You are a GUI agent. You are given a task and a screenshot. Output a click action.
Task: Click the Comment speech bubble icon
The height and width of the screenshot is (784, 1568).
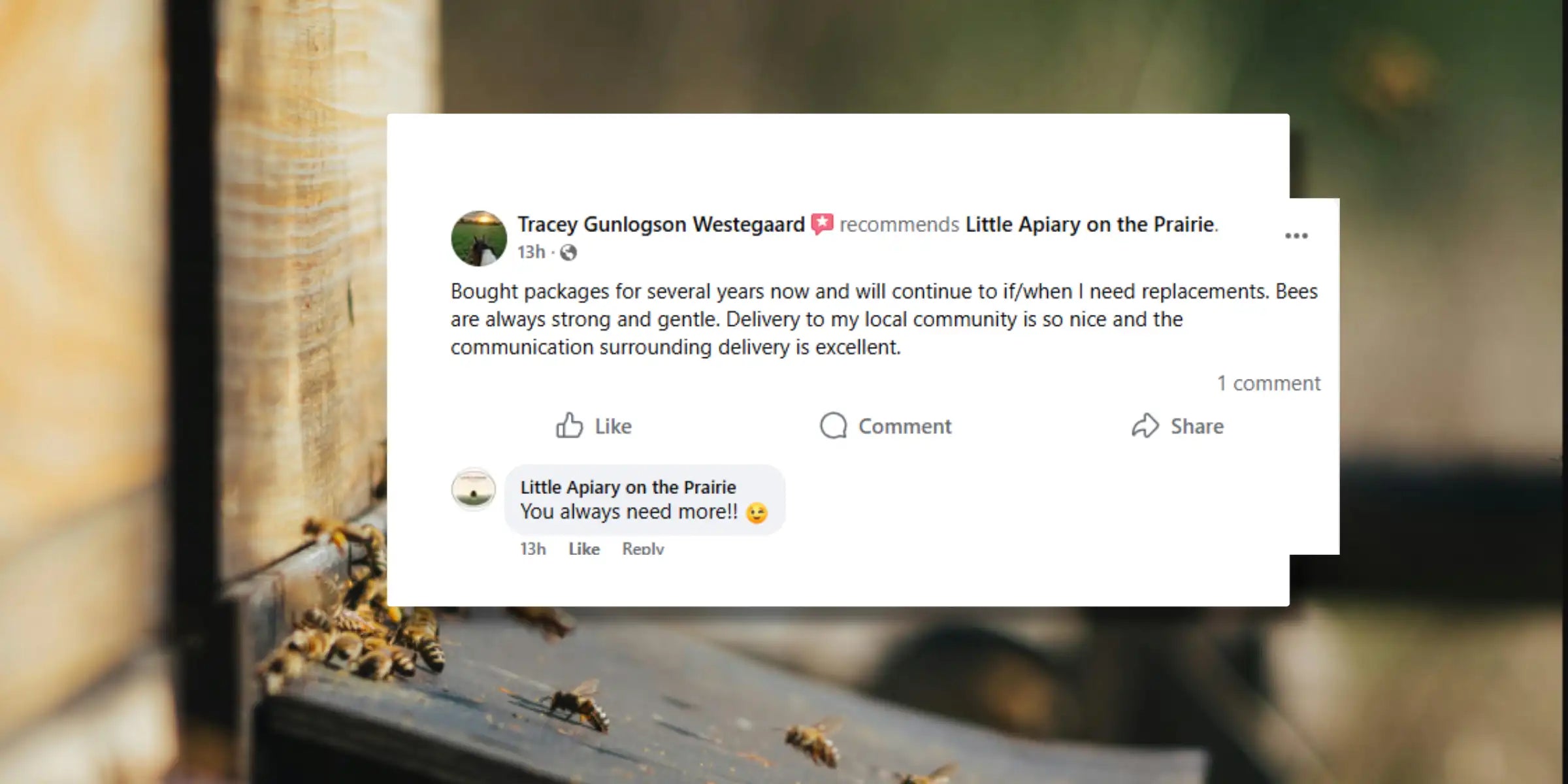point(833,425)
